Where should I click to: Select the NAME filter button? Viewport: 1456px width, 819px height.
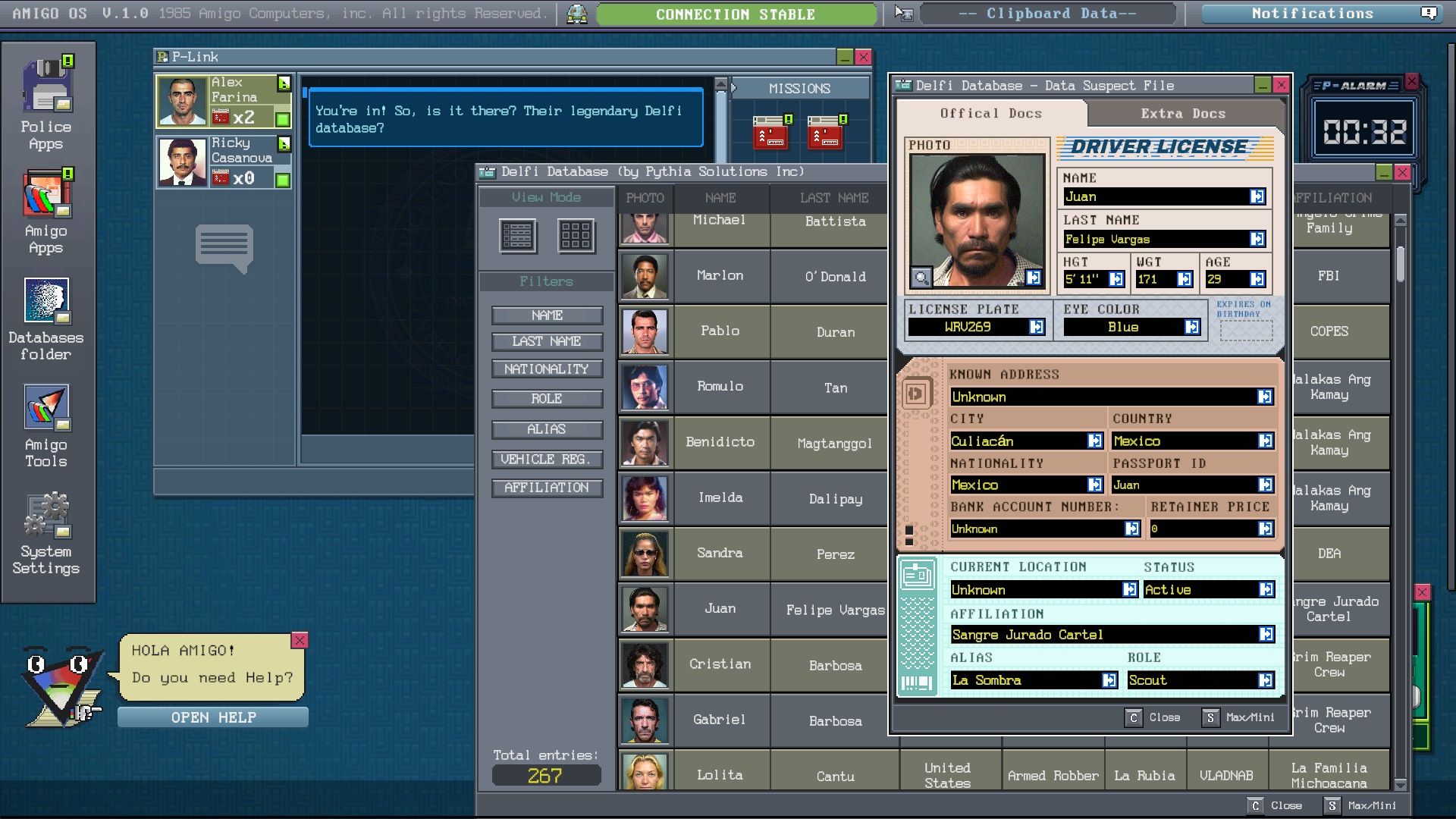(547, 314)
